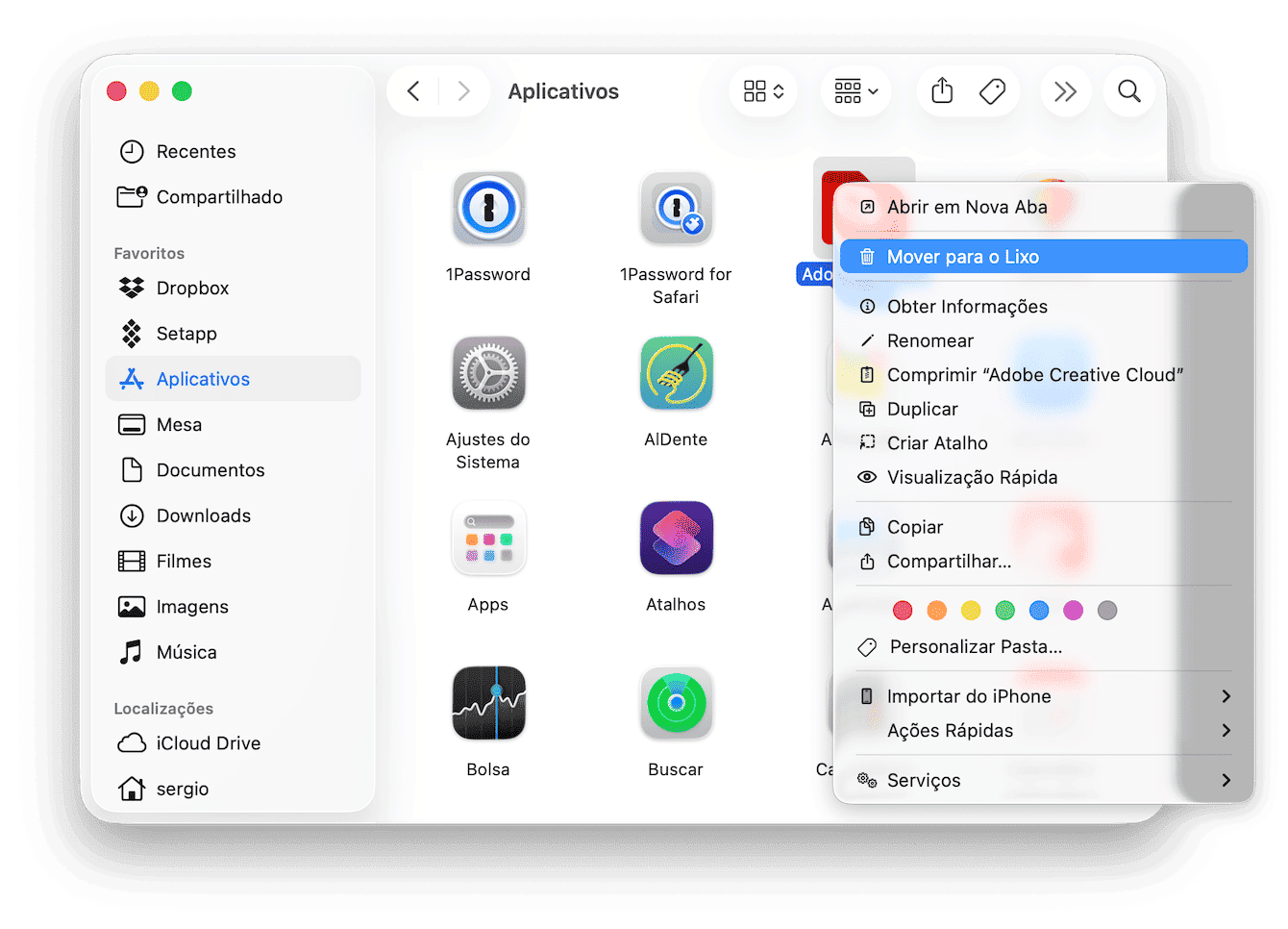Choose Criar Atalho
This screenshot has height=929, width=1288.
pos(1044,443)
